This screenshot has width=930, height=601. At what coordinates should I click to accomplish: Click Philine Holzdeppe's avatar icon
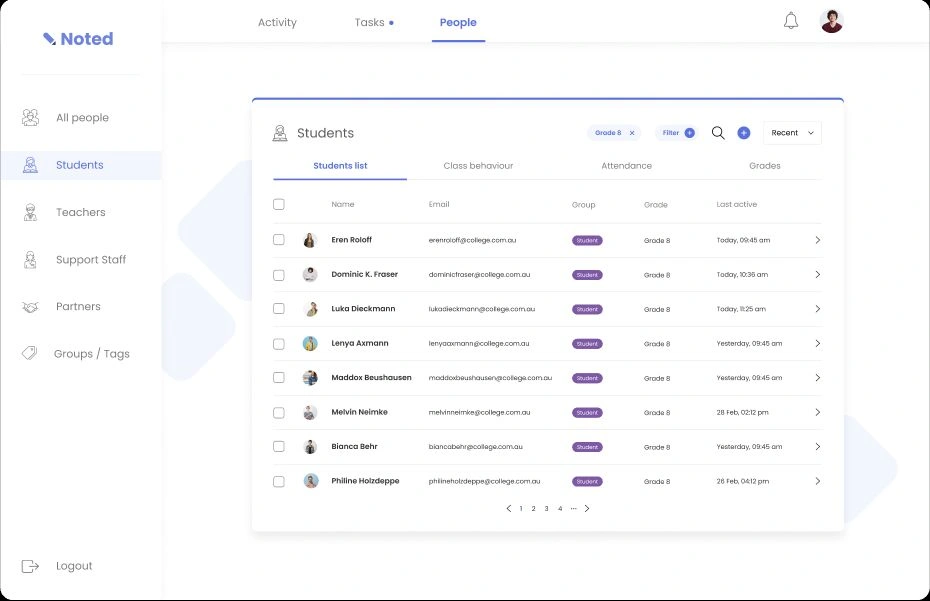[311, 481]
